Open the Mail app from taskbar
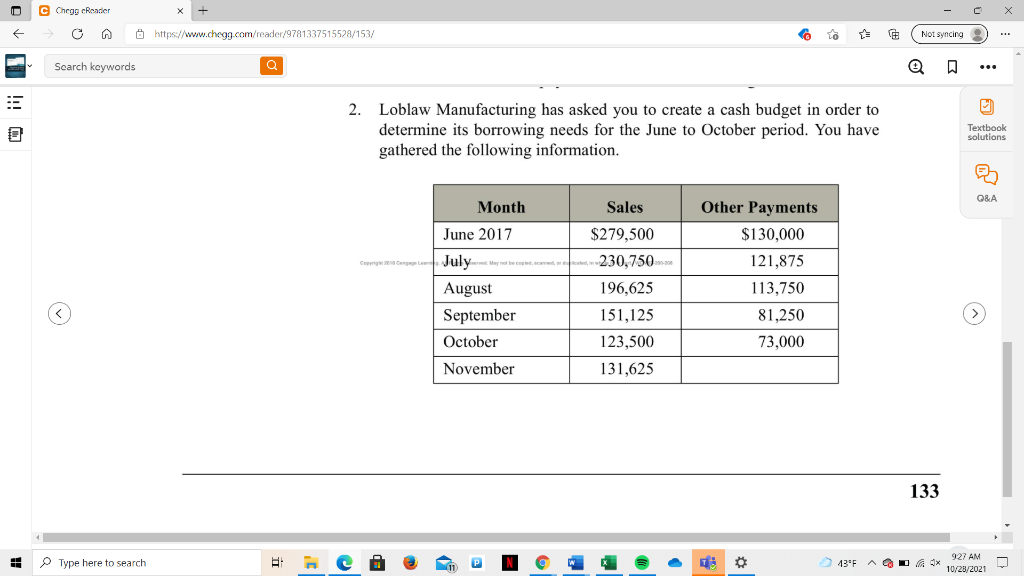This screenshot has height=576, width=1024. click(444, 562)
